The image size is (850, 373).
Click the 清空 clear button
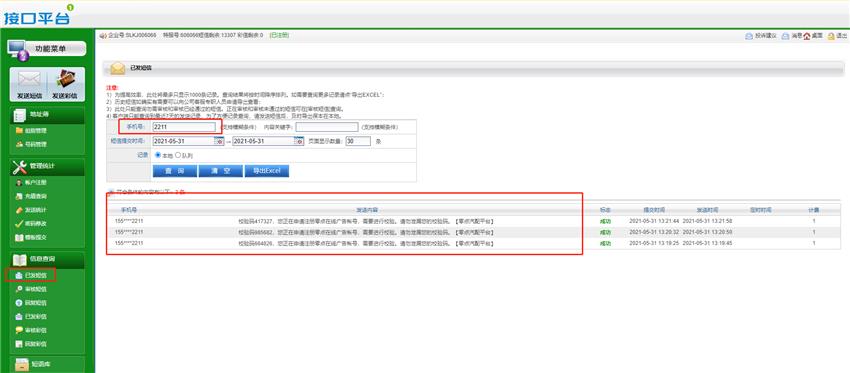[220, 171]
